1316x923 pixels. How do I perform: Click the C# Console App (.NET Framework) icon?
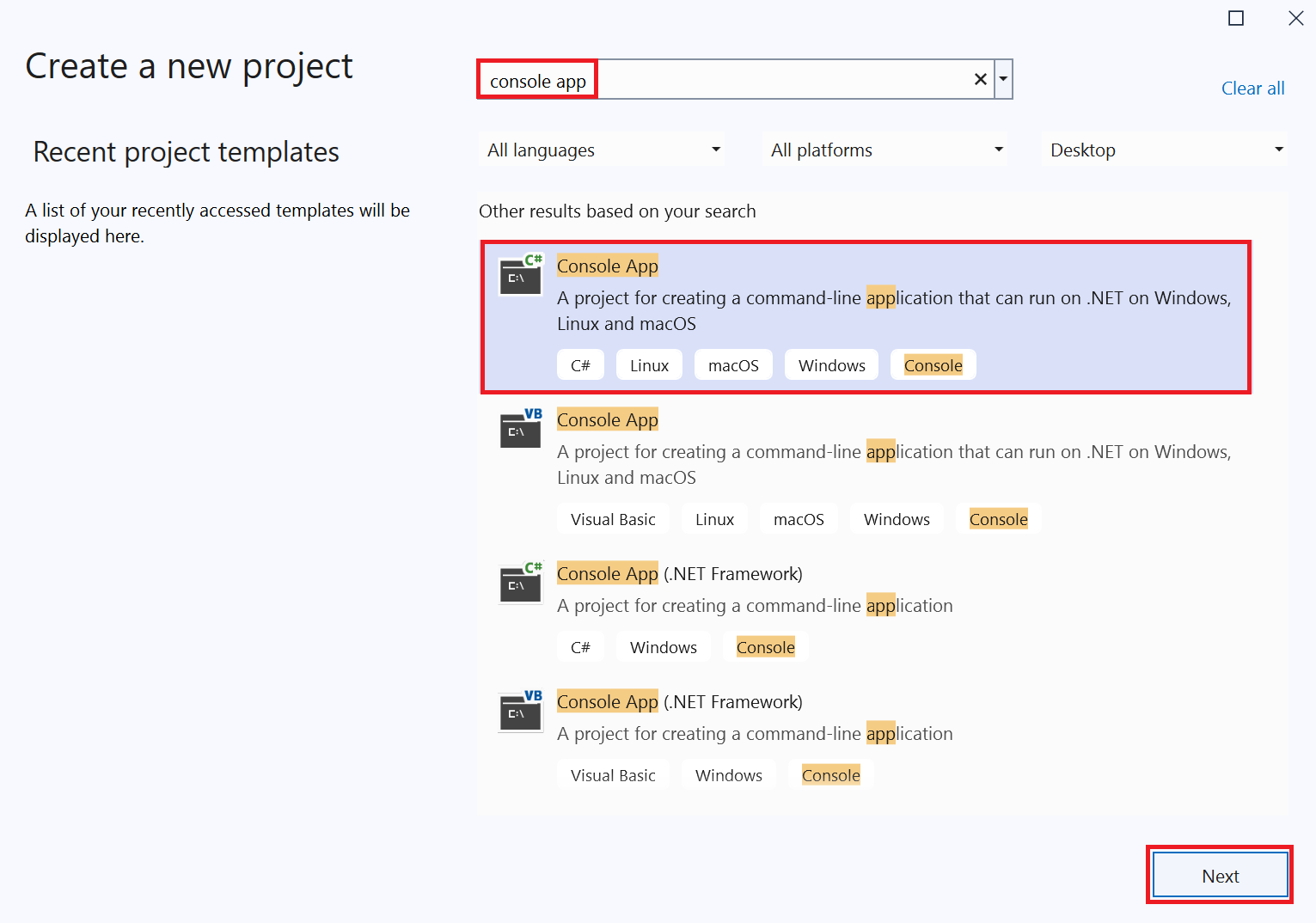pos(521,583)
